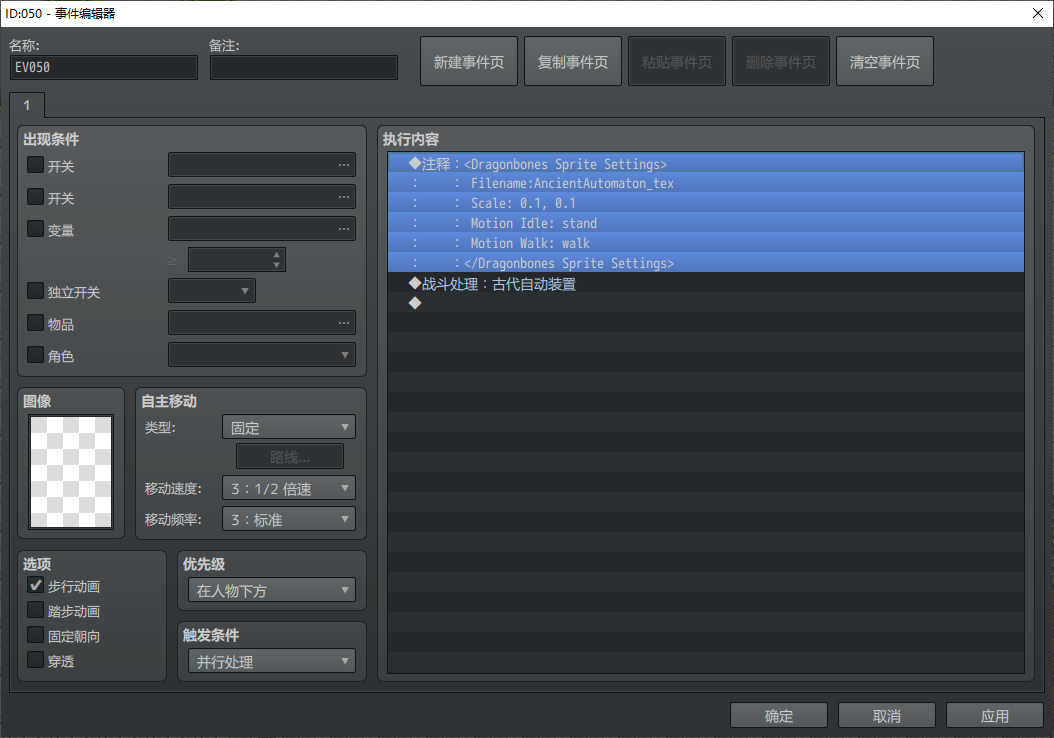Click the 应用 button
The width and height of the screenshot is (1054, 738).
[995, 716]
